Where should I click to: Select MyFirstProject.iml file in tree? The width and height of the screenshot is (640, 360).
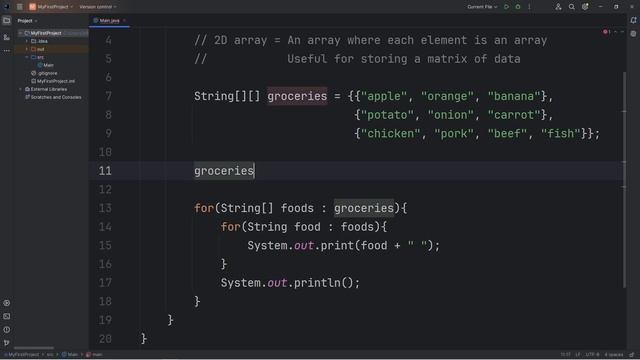tap(53, 81)
